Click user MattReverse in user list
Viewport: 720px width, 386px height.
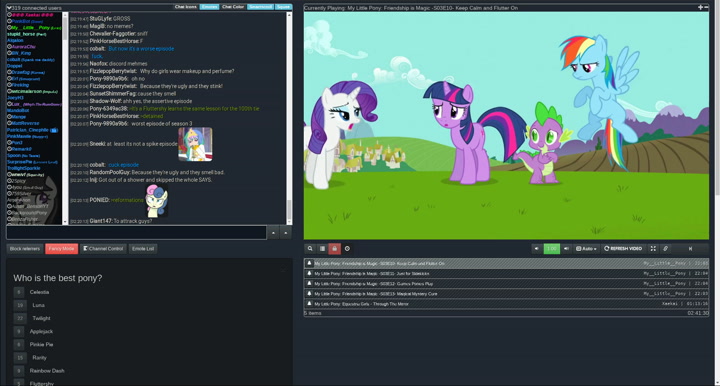[x=25, y=123]
